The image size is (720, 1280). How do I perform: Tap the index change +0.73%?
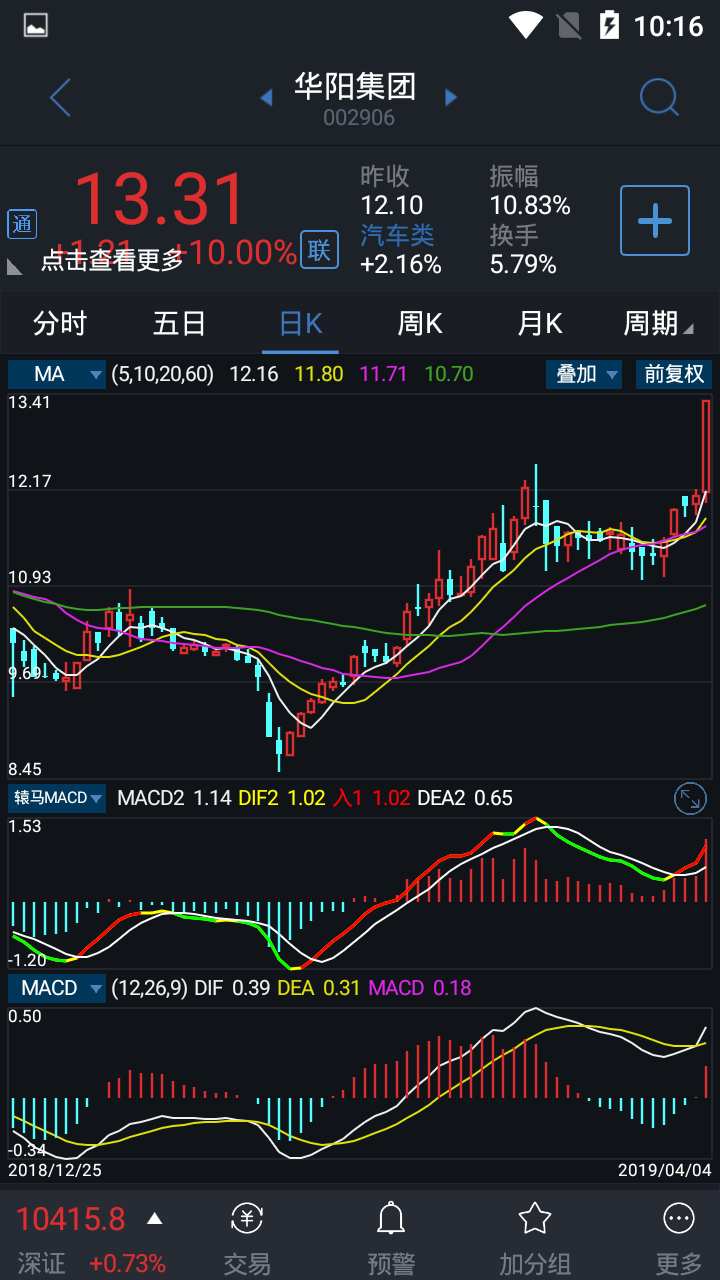click(x=127, y=1263)
